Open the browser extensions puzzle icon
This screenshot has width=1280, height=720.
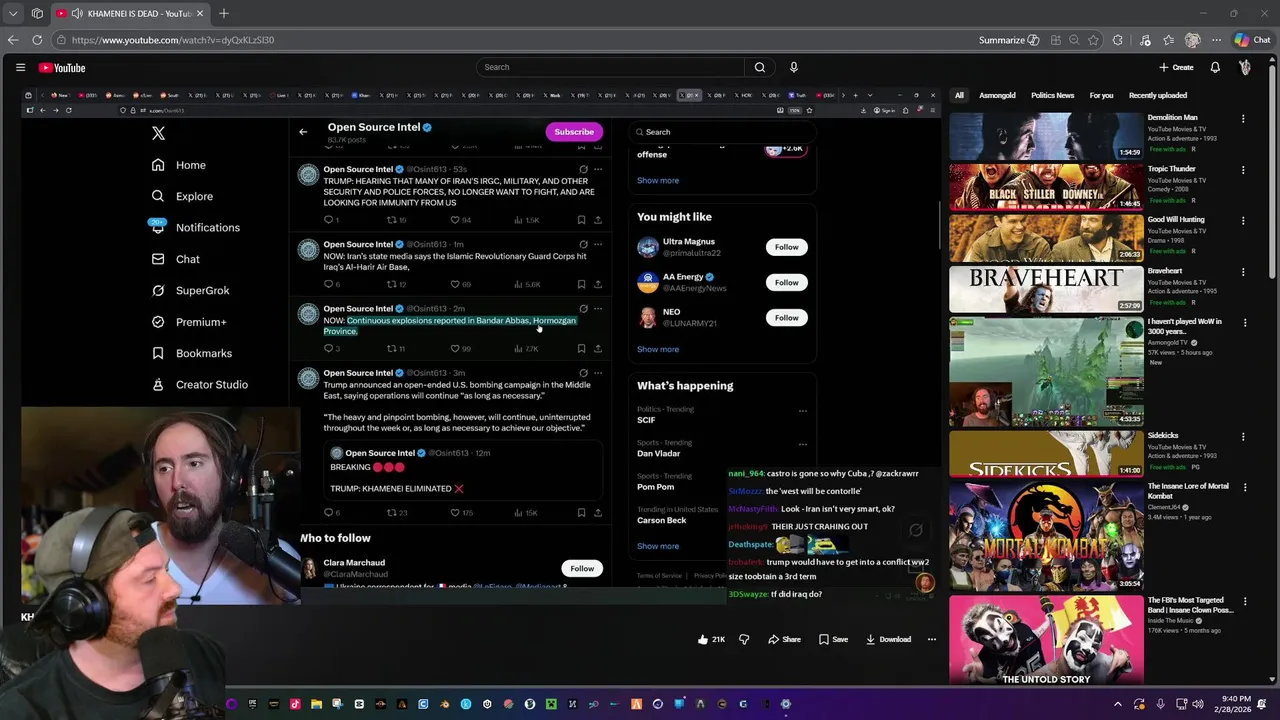(1117, 40)
